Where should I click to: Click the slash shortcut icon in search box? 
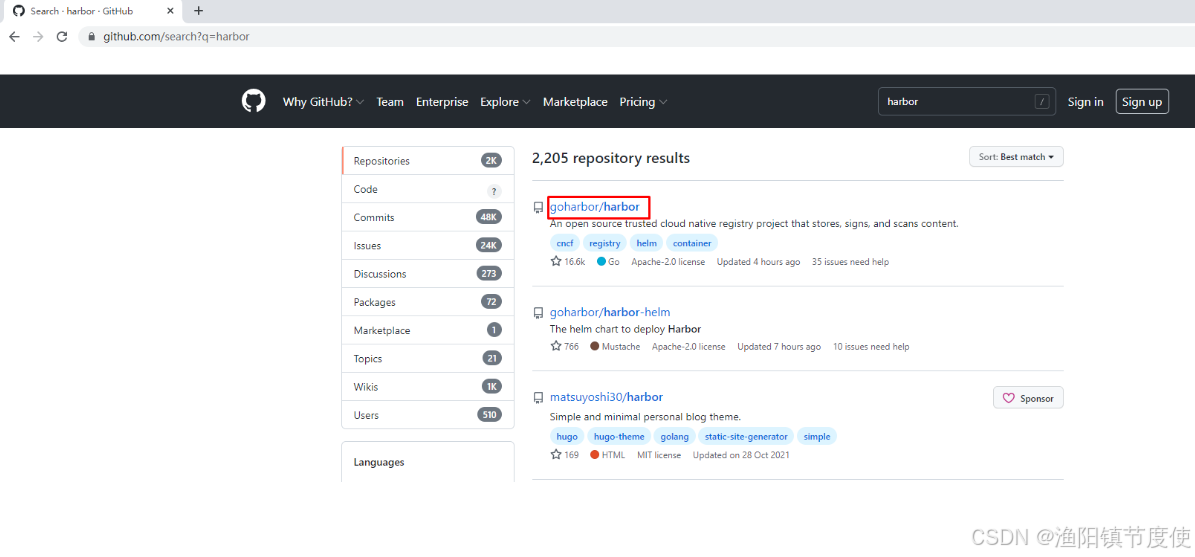(1042, 101)
